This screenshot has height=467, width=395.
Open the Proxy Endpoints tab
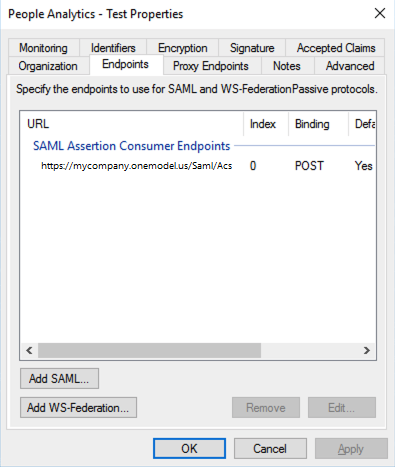[x=211, y=66]
